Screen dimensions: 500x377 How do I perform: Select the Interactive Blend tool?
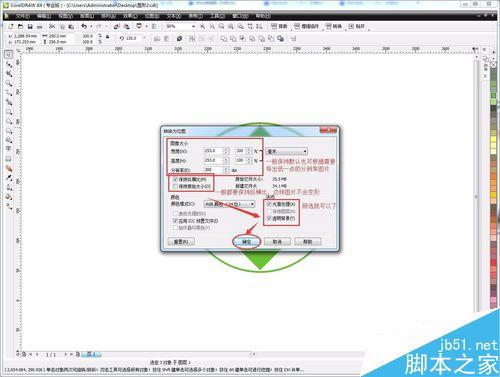pyautogui.click(x=9, y=168)
